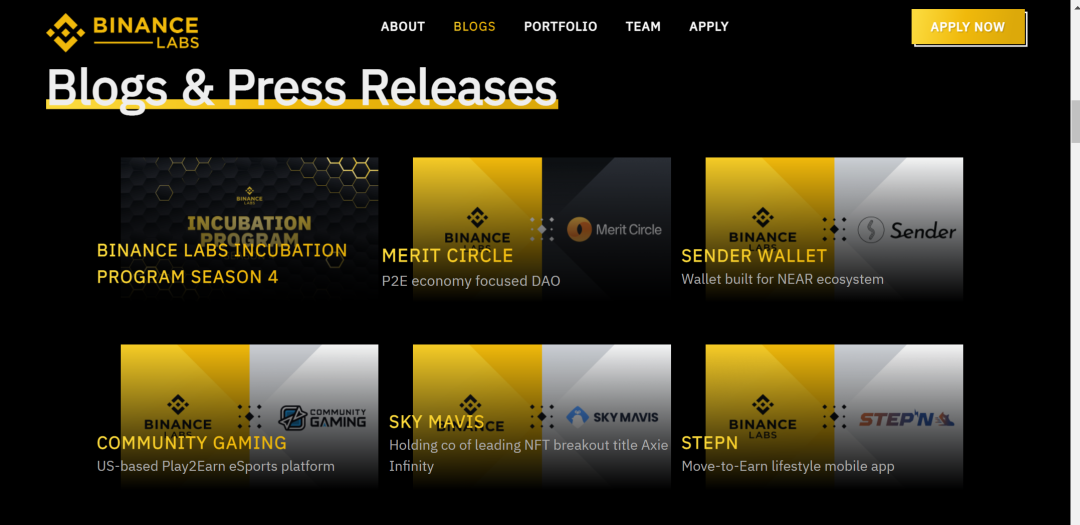Image resolution: width=1080 pixels, height=525 pixels.
Task: Click 'P2E economy focused DAO' text
Action: [x=471, y=281]
